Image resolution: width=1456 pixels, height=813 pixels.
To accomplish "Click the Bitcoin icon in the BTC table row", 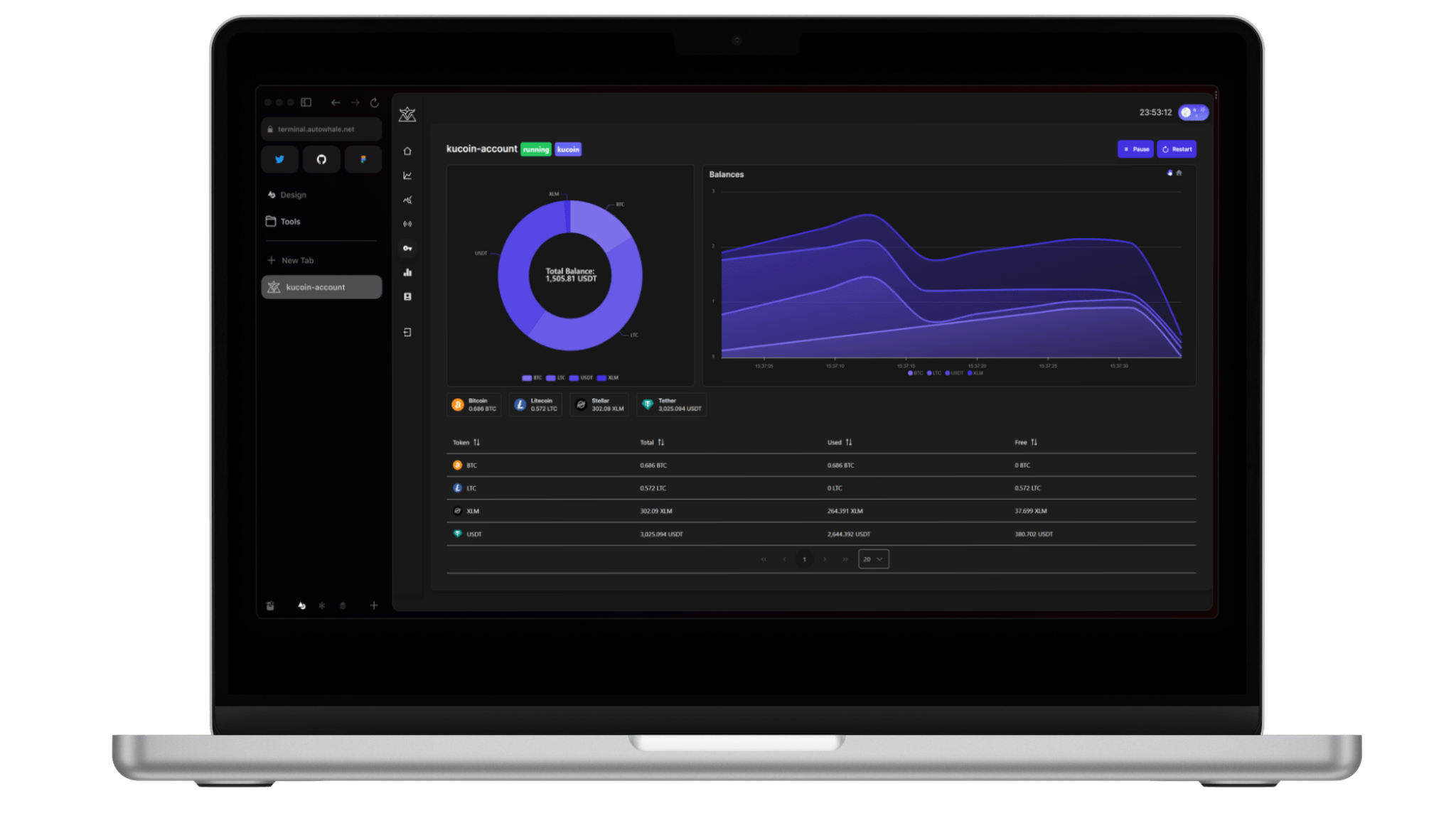I will point(457,465).
